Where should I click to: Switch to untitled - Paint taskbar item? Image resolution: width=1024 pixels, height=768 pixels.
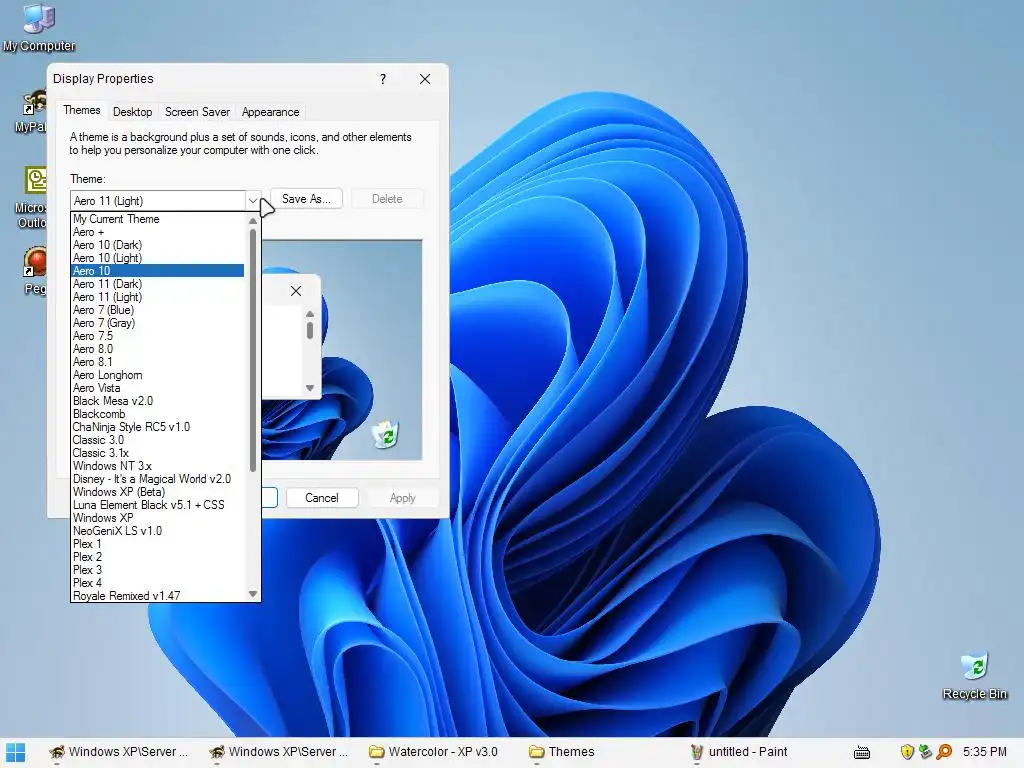coord(739,752)
